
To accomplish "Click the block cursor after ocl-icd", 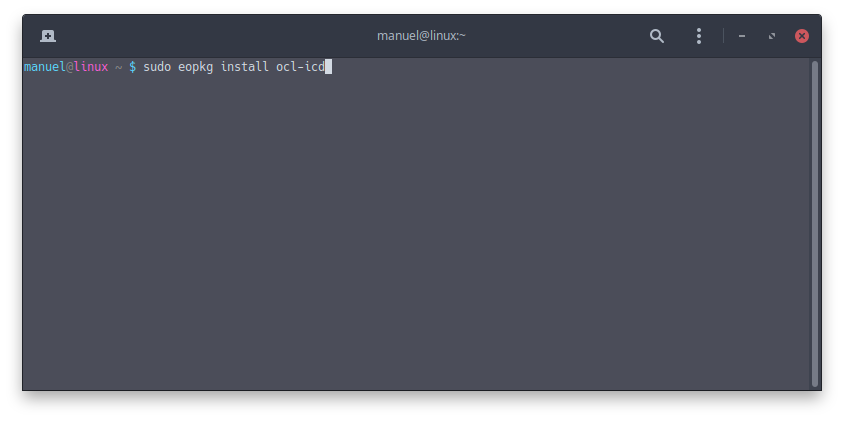I will pyautogui.click(x=328, y=67).
